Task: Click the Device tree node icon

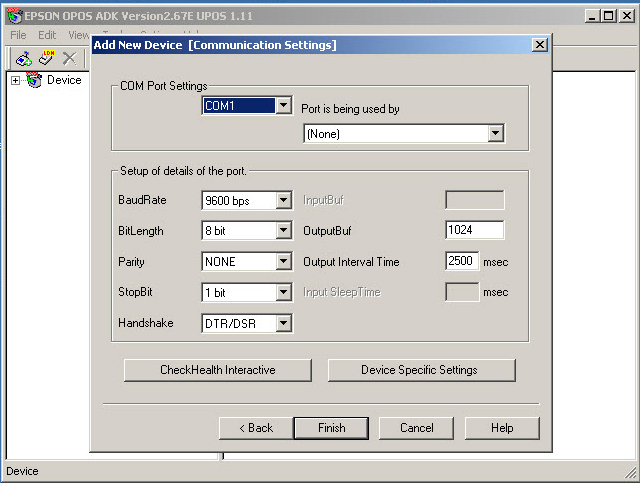Action: pyautogui.click(x=34, y=80)
